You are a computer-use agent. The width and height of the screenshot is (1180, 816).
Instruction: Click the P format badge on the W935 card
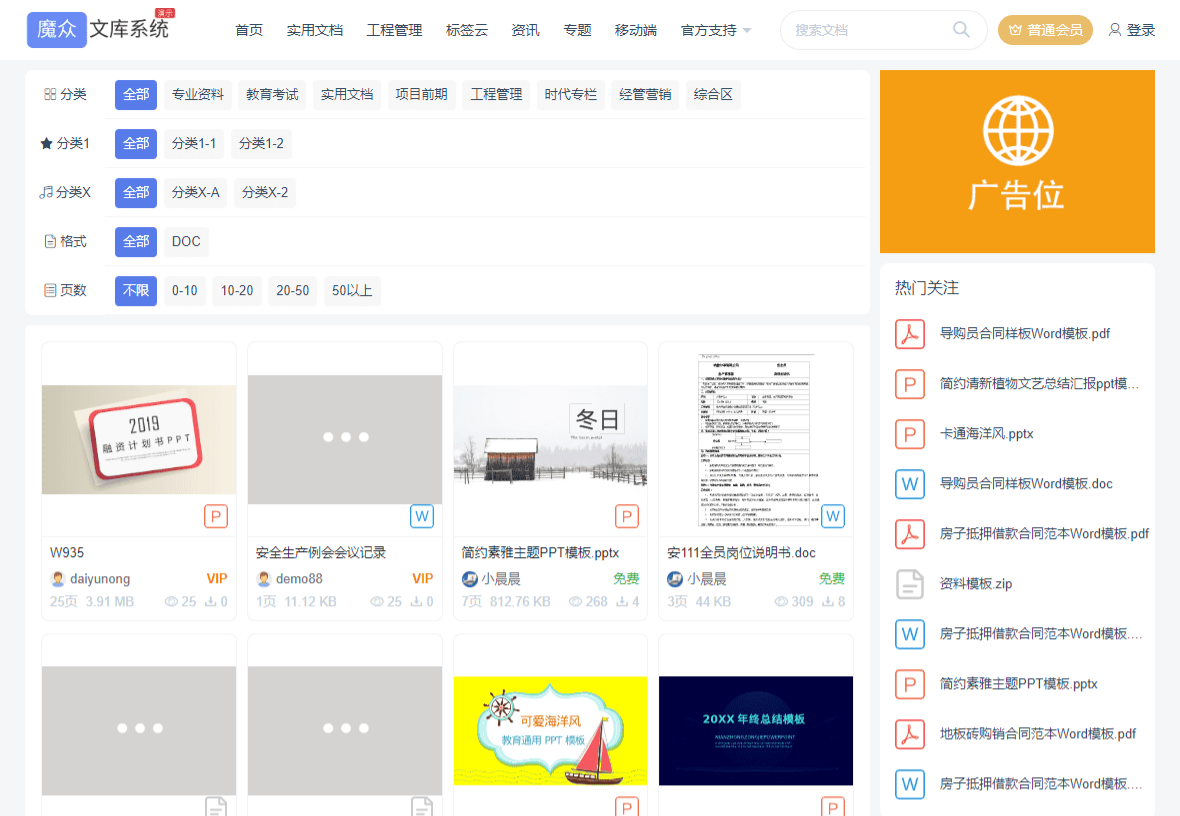[216, 516]
